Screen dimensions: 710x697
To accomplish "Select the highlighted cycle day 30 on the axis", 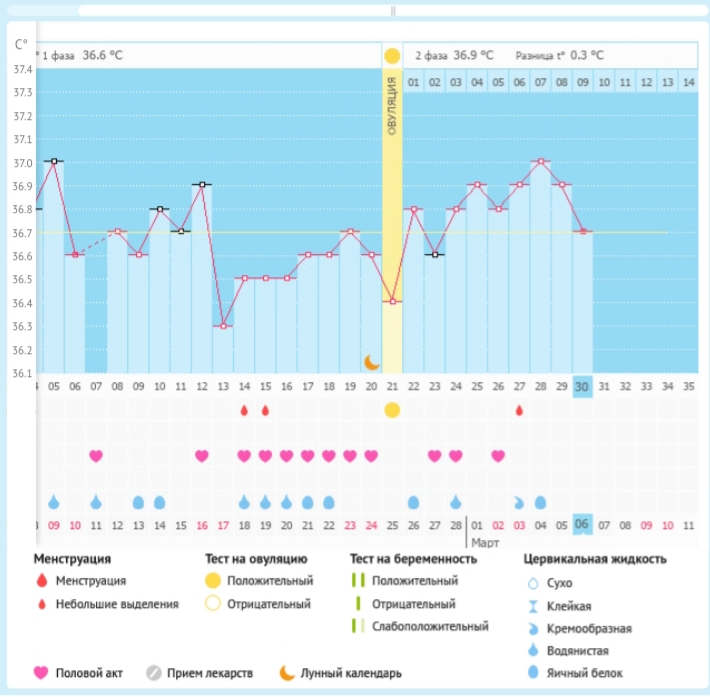I will pos(582,387).
